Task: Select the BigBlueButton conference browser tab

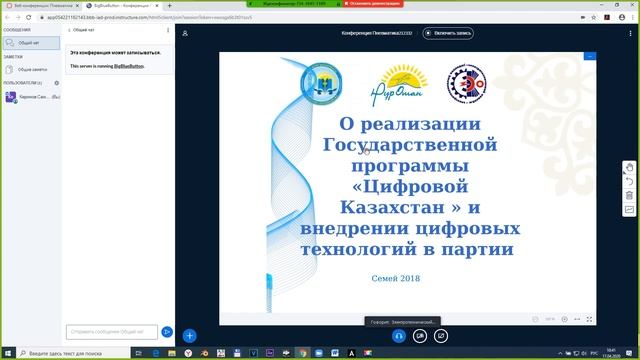Action: (121, 6)
